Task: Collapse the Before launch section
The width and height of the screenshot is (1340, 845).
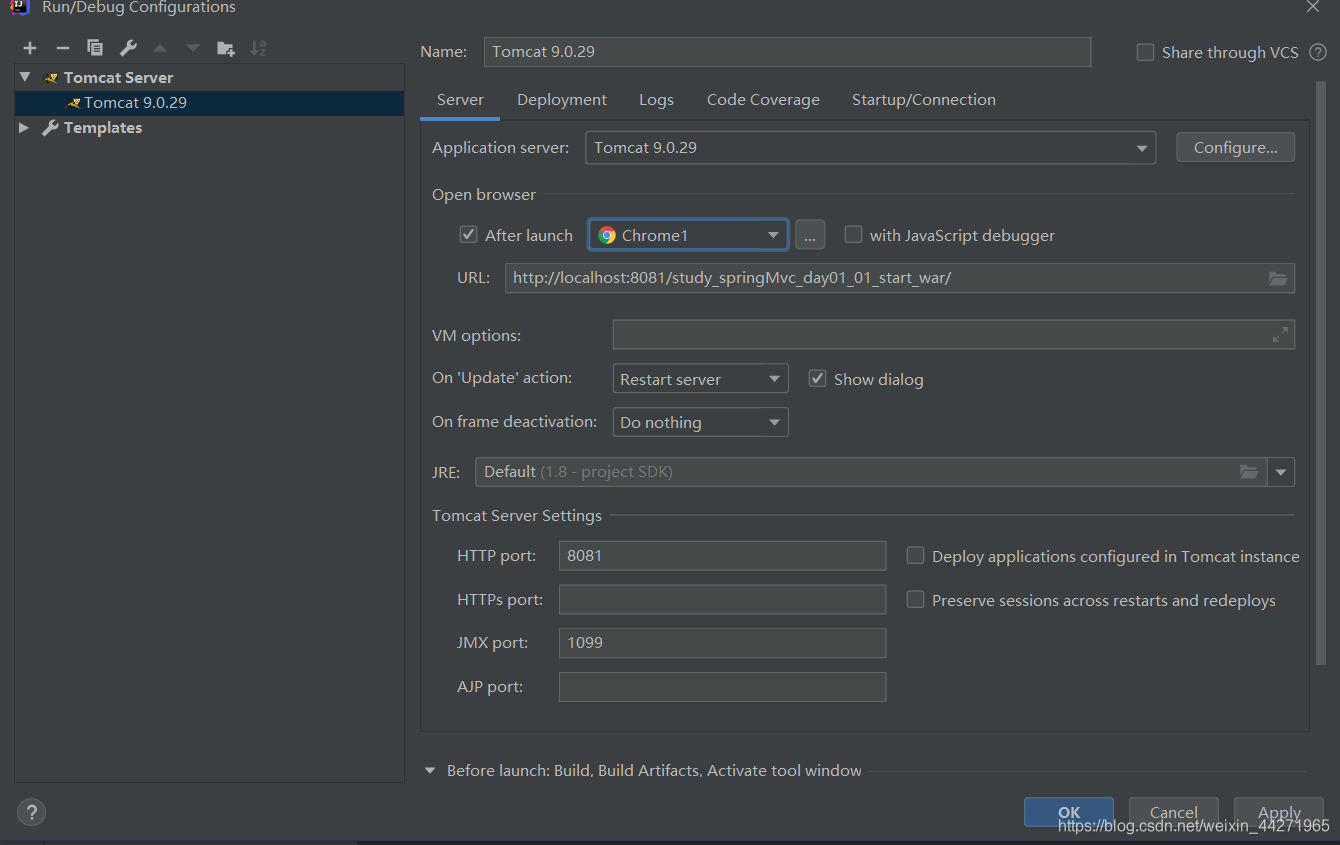Action: click(x=430, y=771)
